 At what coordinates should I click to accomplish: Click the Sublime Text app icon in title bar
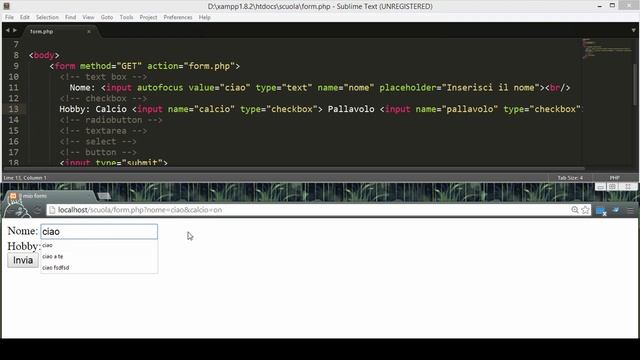[7, 6]
